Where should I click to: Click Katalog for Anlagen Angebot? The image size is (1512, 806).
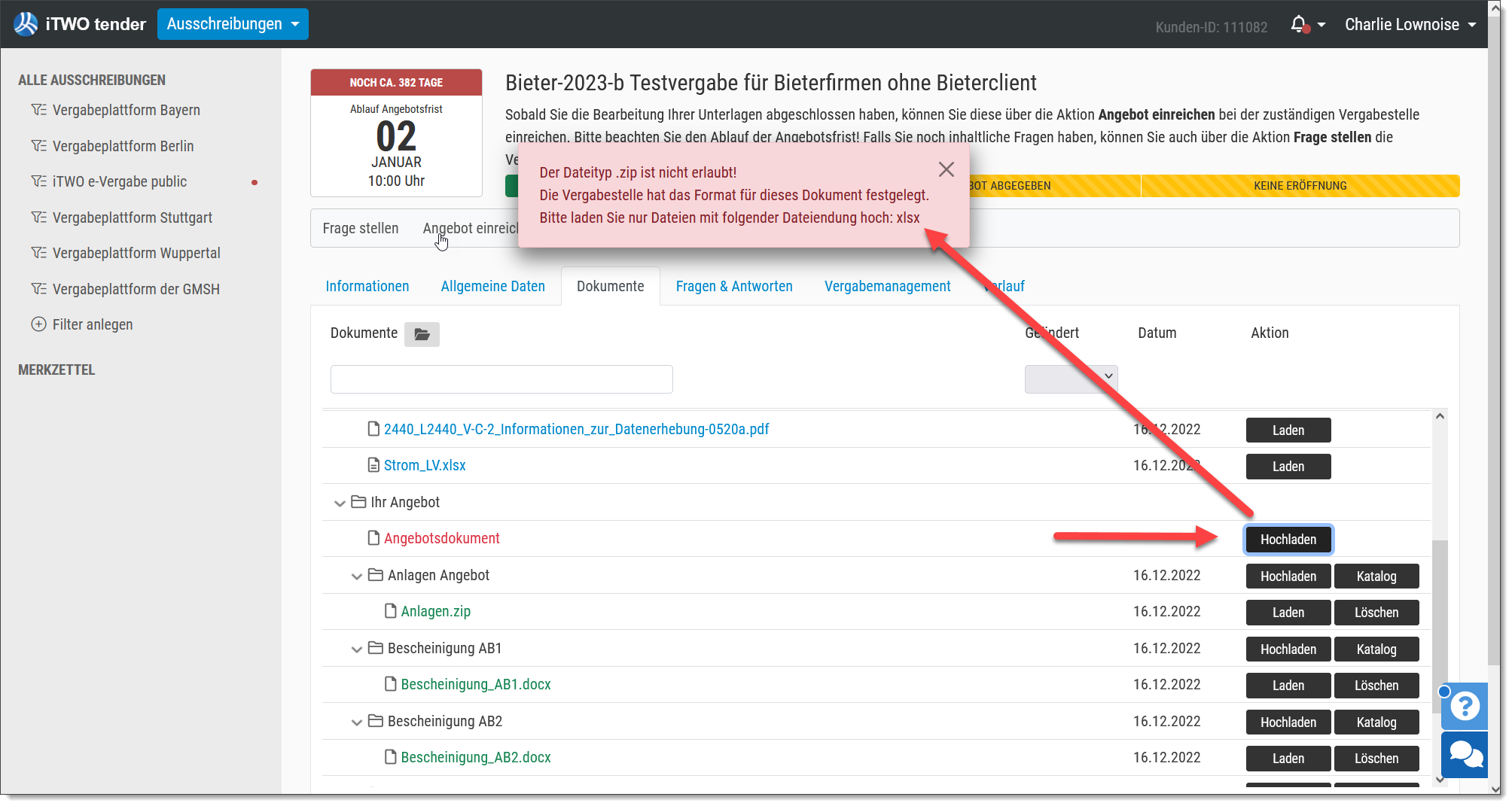point(1376,576)
